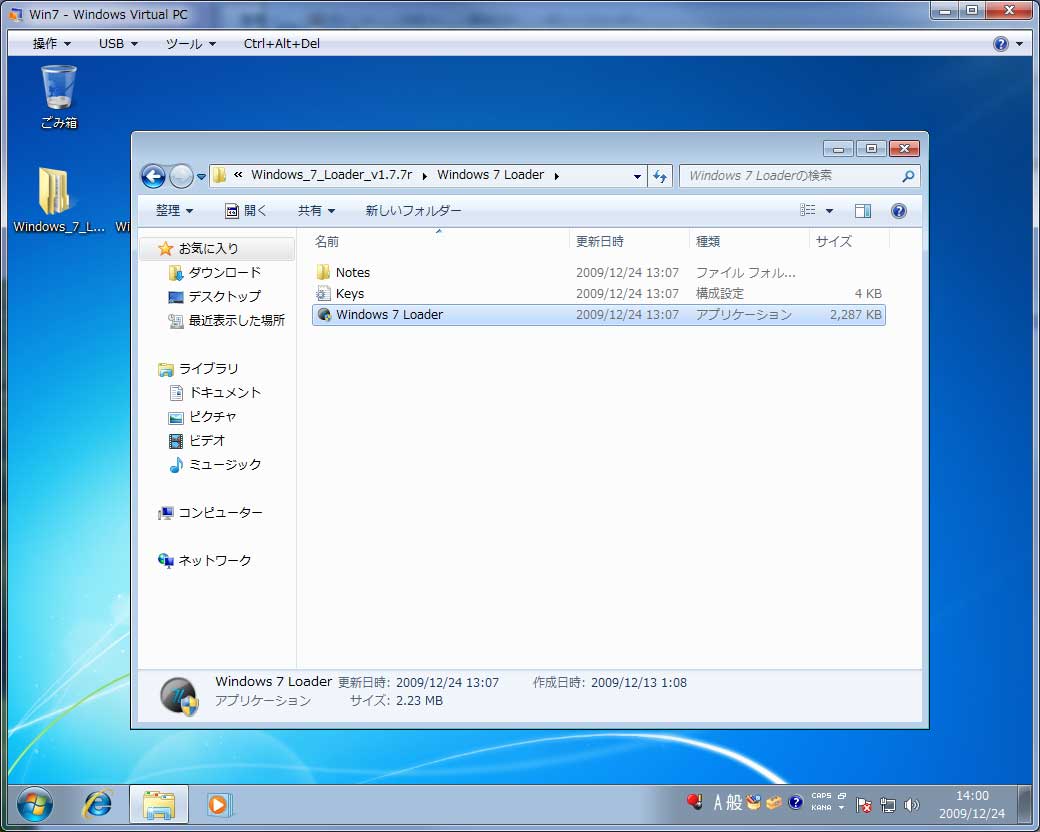
Task: Open ピクチャ library
Action: [202, 417]
